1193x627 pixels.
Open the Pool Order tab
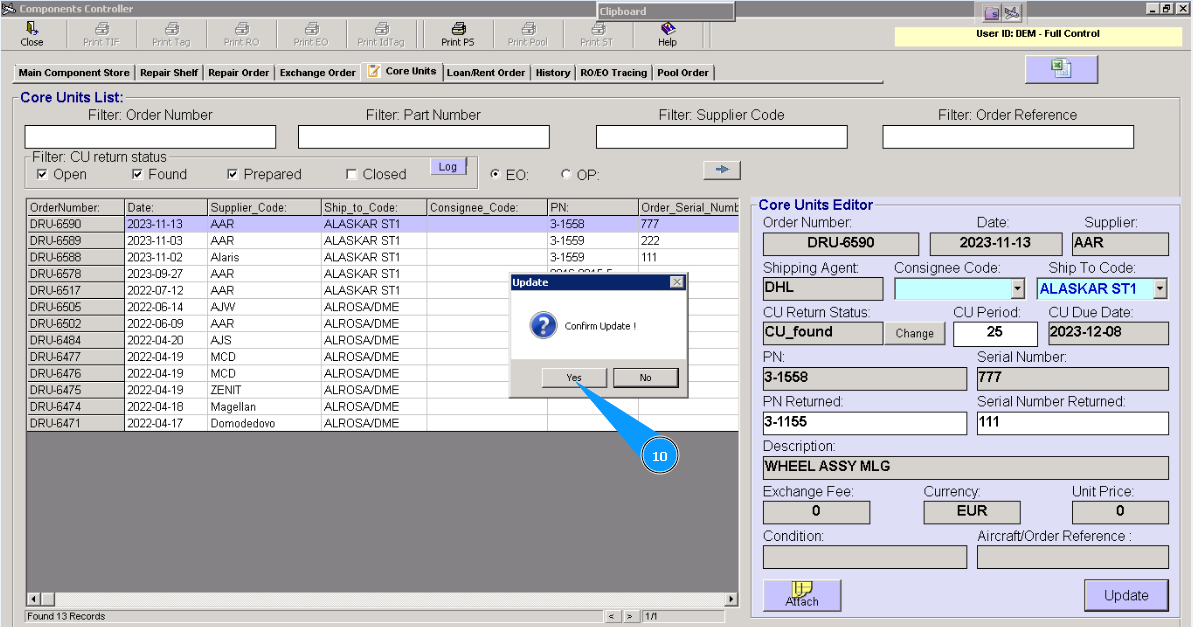pos(682,73)
